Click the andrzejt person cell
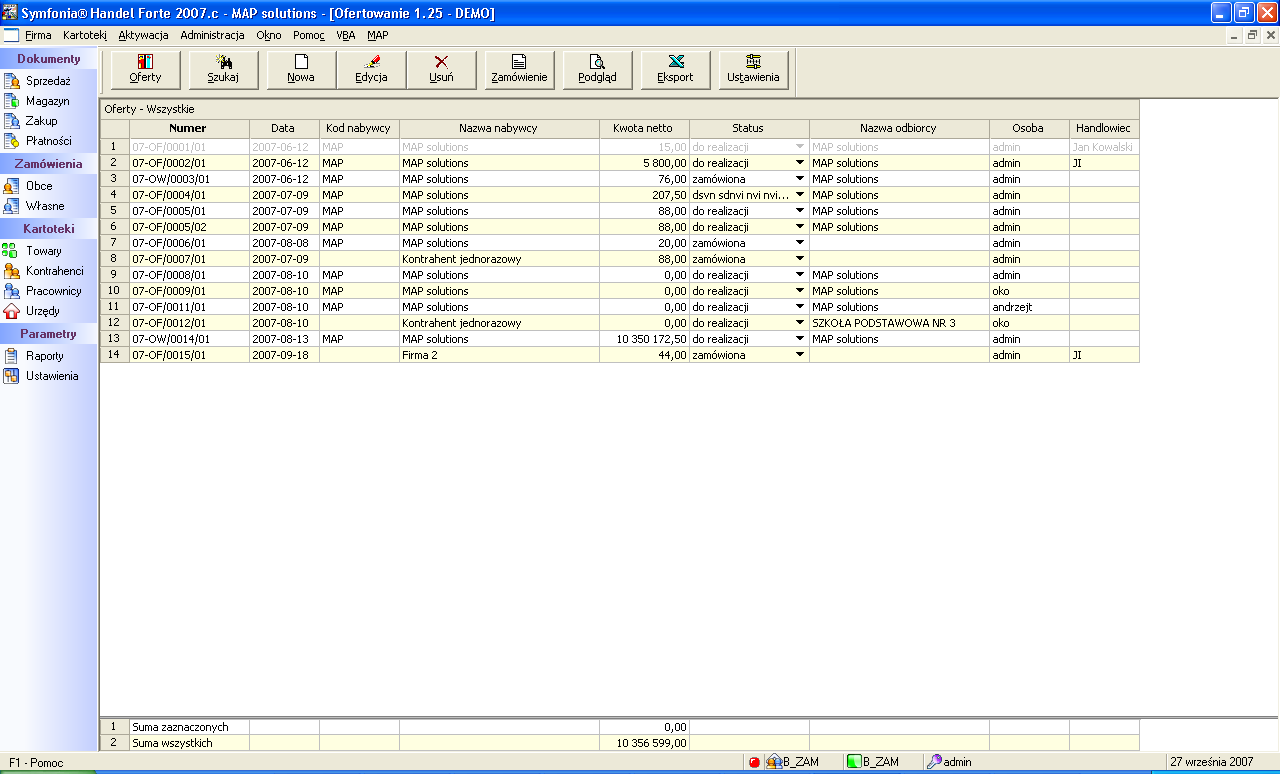 pyautogui.click(x=1029, y=307)
